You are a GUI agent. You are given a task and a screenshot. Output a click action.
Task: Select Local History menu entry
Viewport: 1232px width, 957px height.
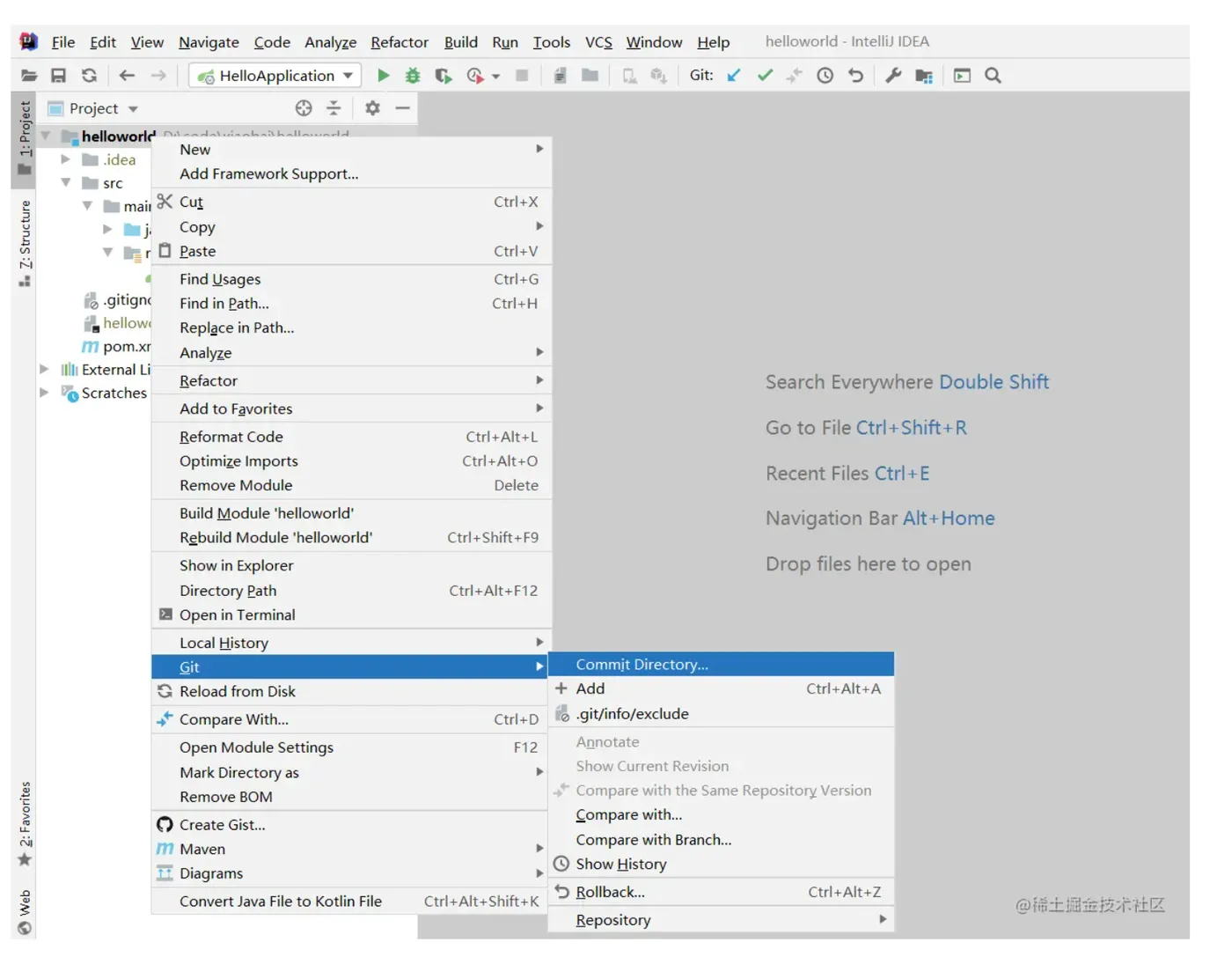[351, 643]
